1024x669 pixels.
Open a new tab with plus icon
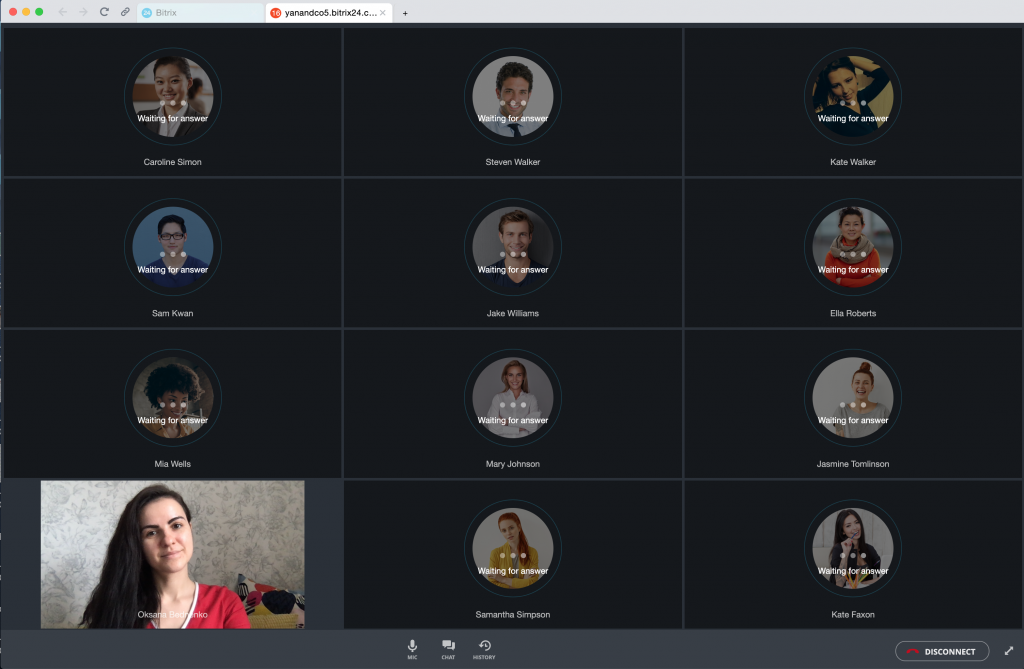point(405,13)
